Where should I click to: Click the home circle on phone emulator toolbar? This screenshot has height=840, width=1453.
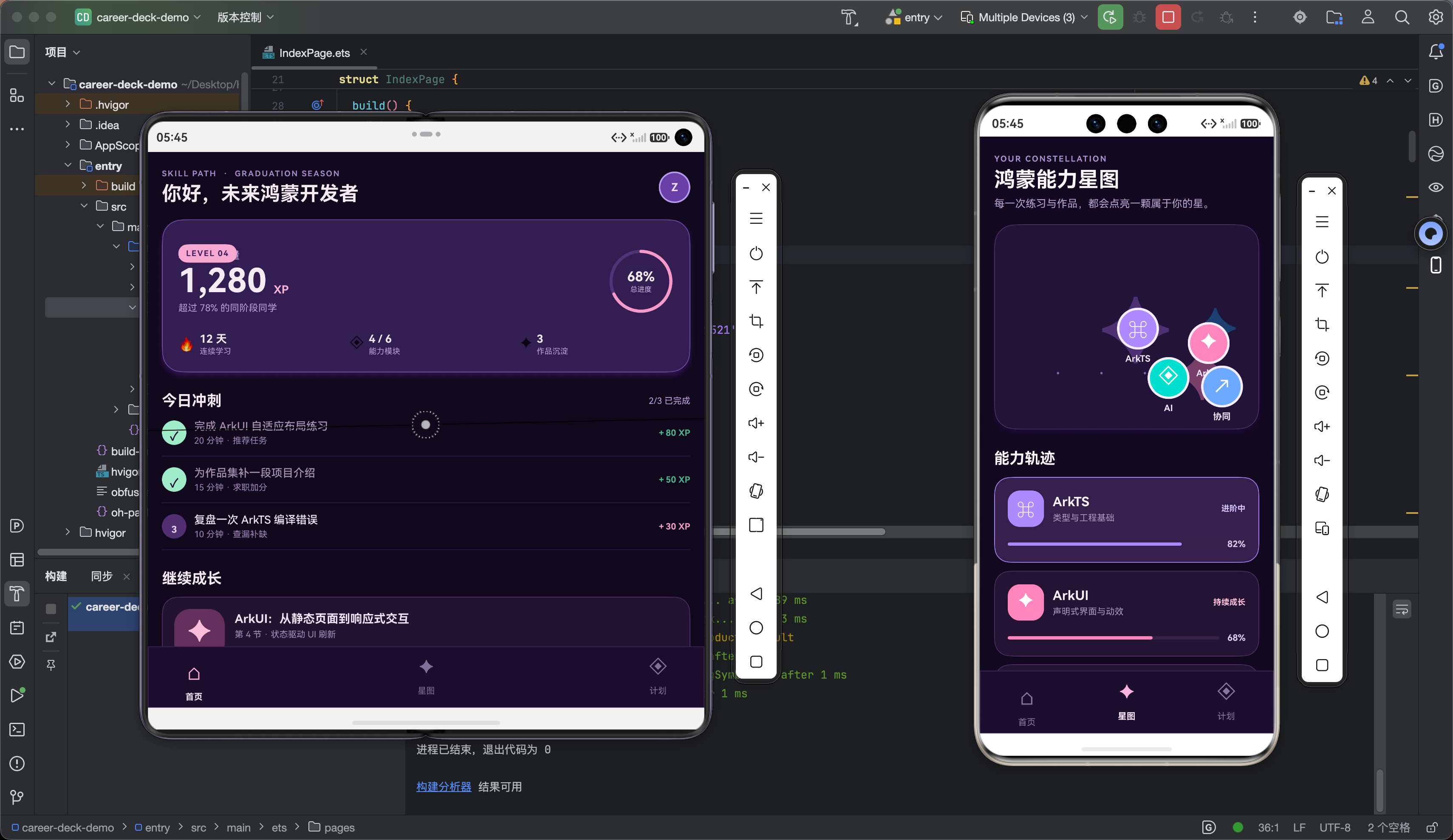(x=1322, y=631)
